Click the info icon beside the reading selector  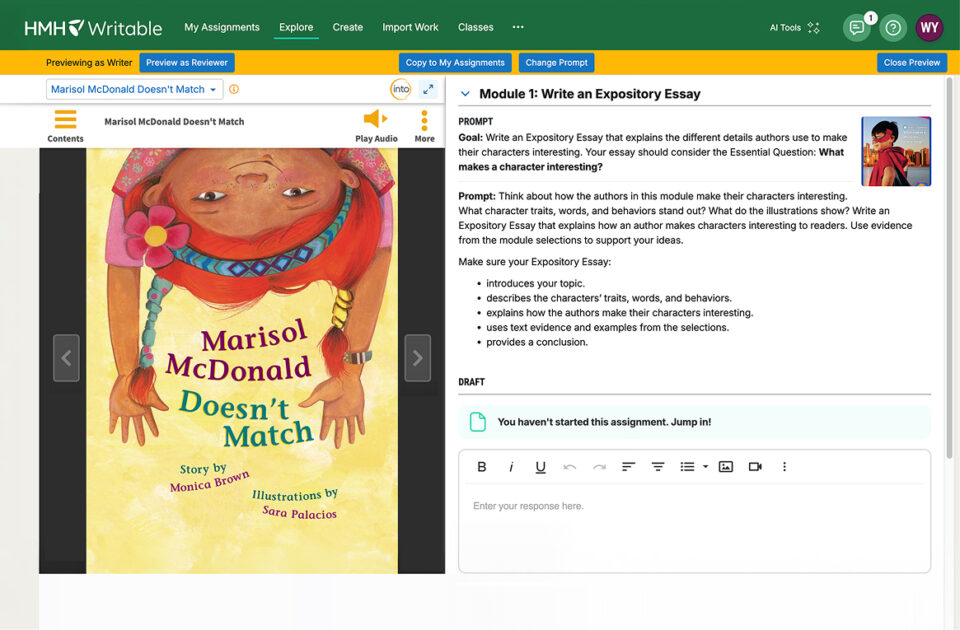click(234, 89)
